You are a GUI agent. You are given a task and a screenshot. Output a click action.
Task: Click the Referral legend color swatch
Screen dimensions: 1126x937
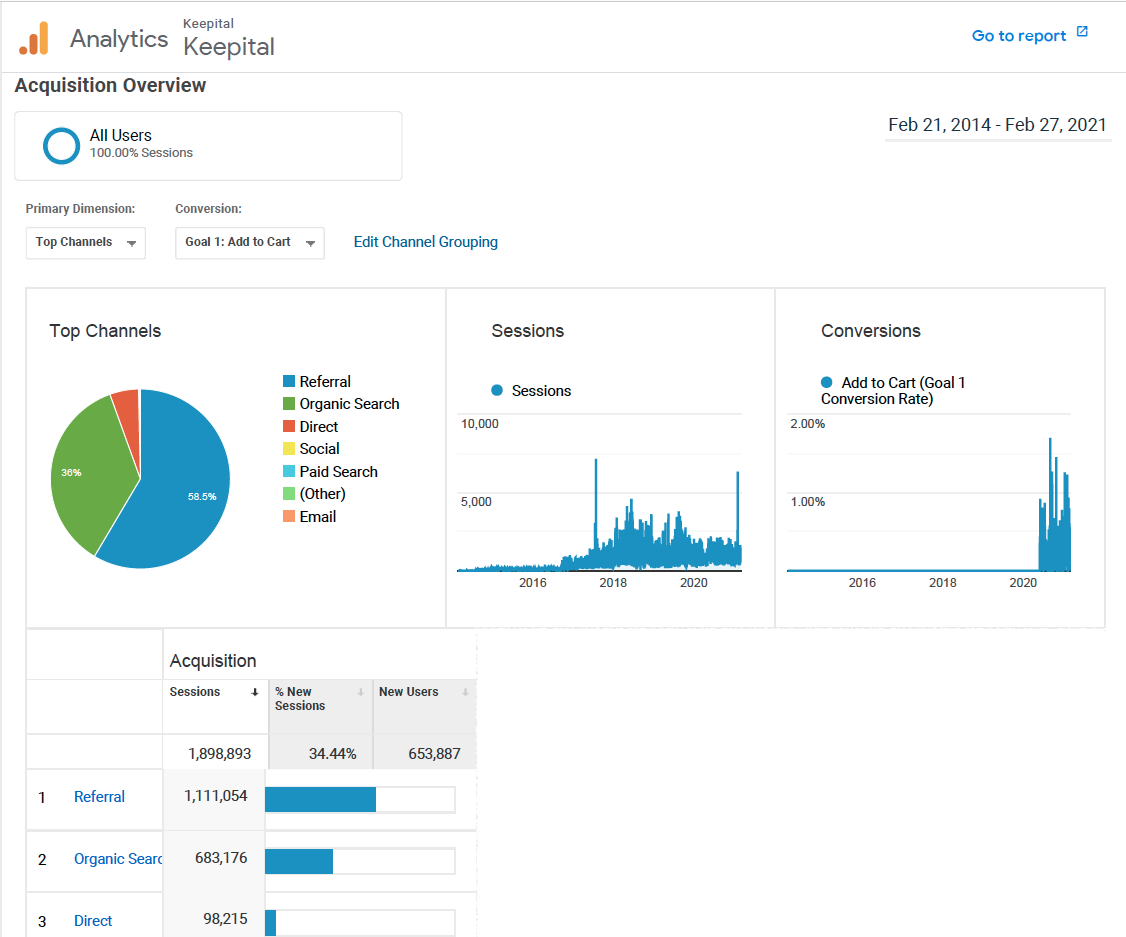[289, 382]
